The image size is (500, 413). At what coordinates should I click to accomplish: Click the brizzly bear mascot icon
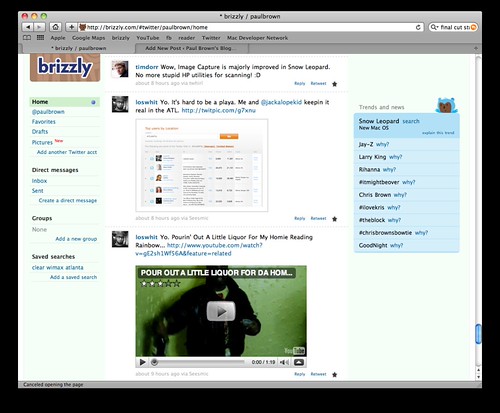click(x=447, y=106)
